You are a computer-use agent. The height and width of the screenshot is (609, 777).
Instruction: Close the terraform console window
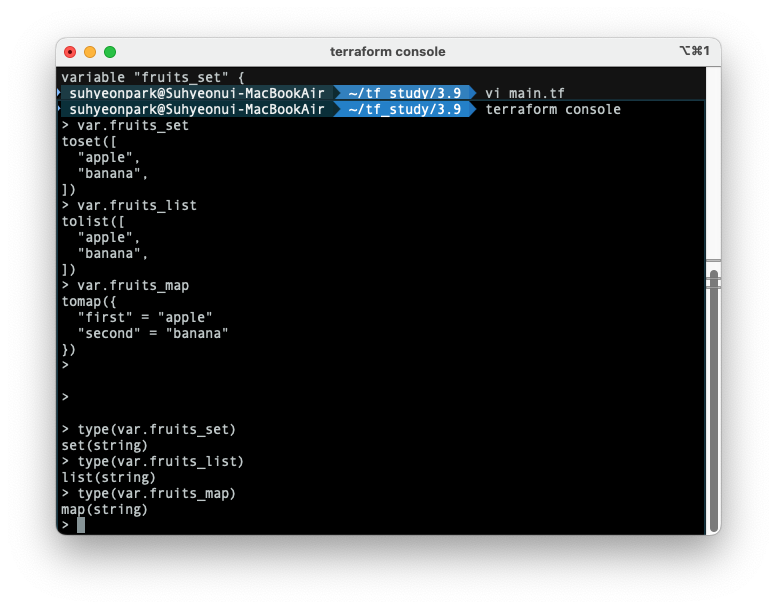point(70,52)
